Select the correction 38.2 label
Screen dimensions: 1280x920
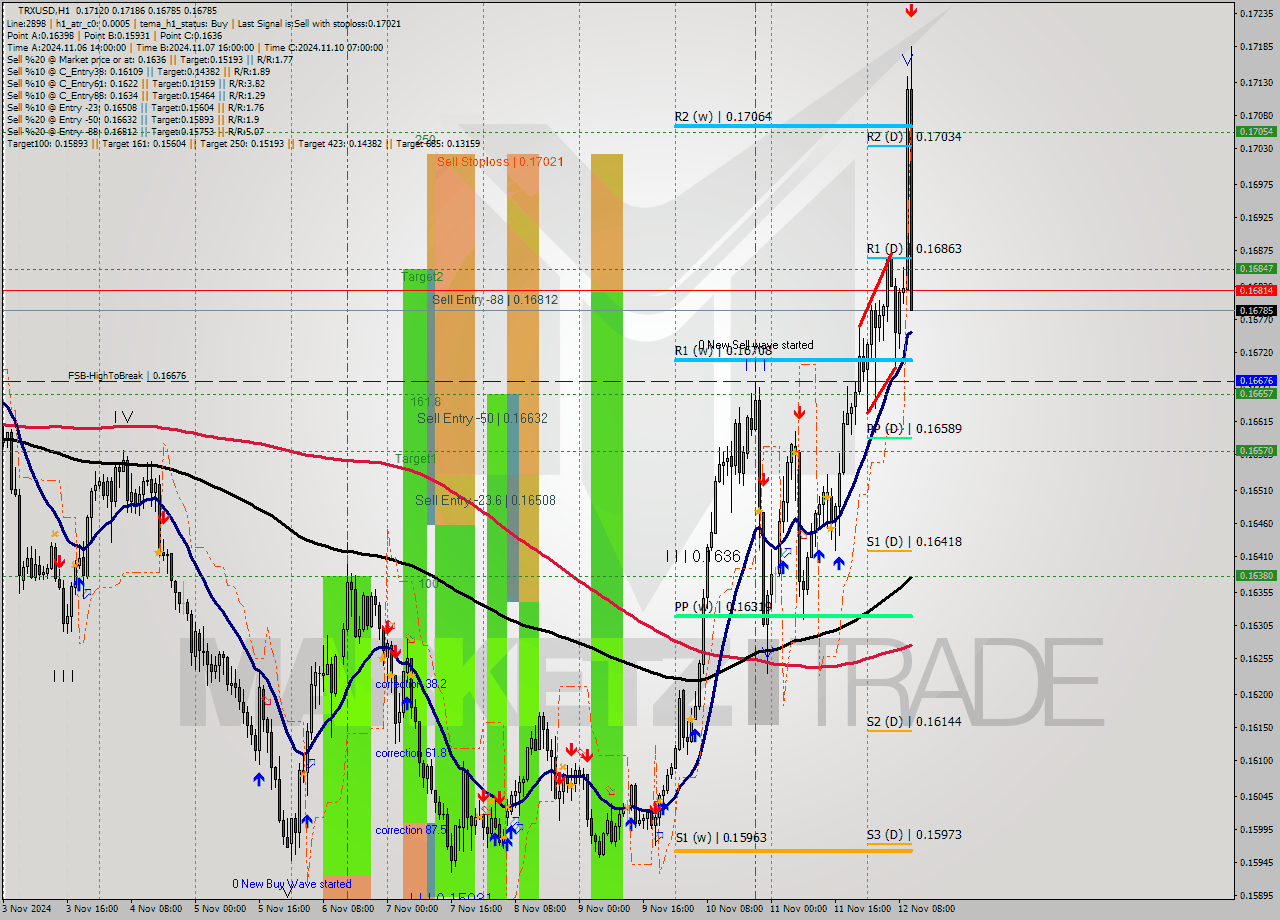point(411,684)
